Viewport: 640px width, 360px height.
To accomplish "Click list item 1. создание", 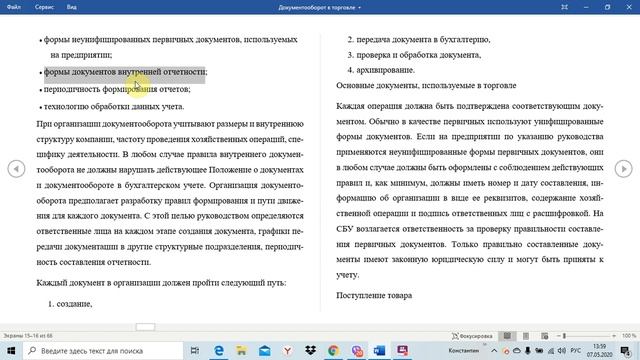I will click(x=70, y=304).
